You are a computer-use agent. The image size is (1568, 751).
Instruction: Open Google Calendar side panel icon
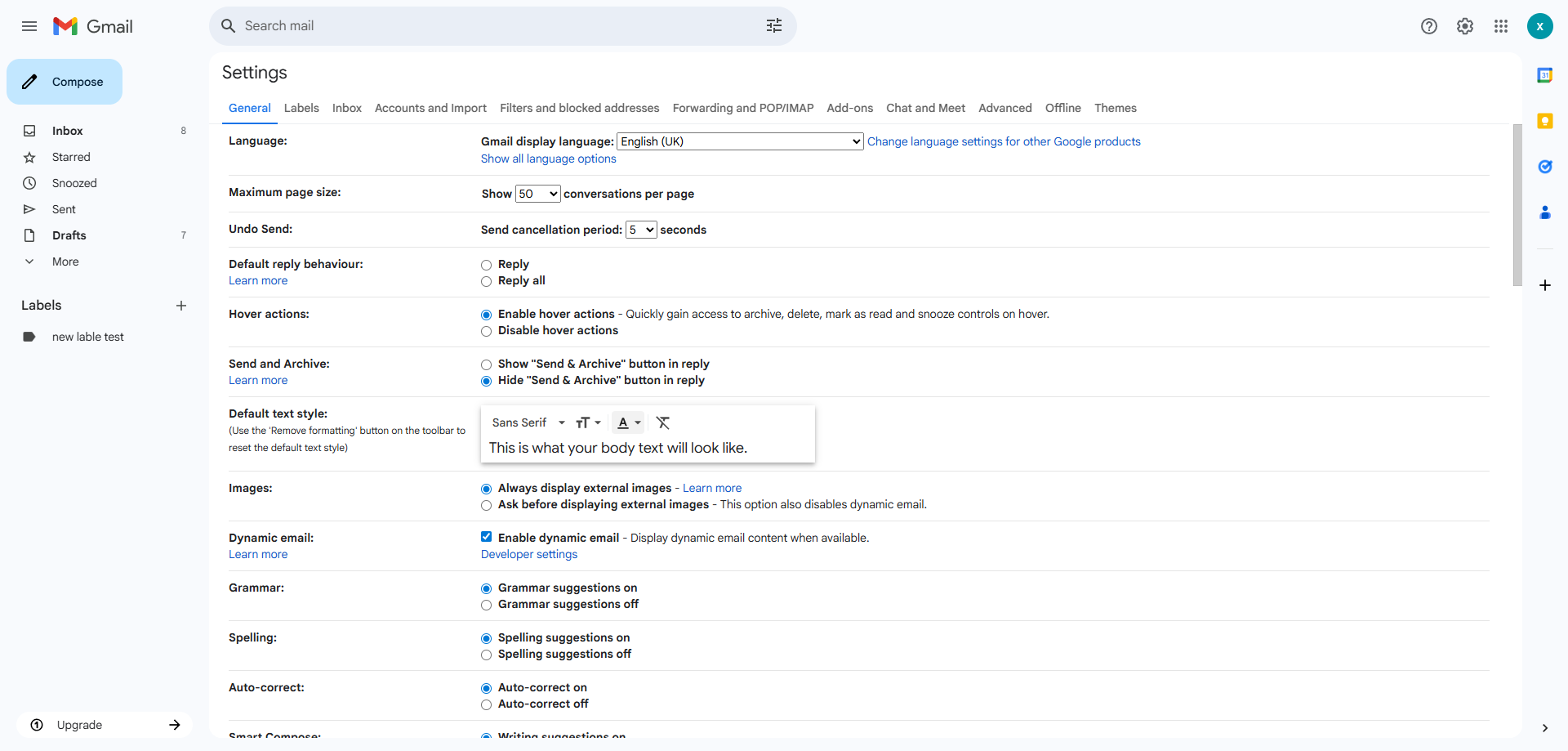[x=1545, y=75]
